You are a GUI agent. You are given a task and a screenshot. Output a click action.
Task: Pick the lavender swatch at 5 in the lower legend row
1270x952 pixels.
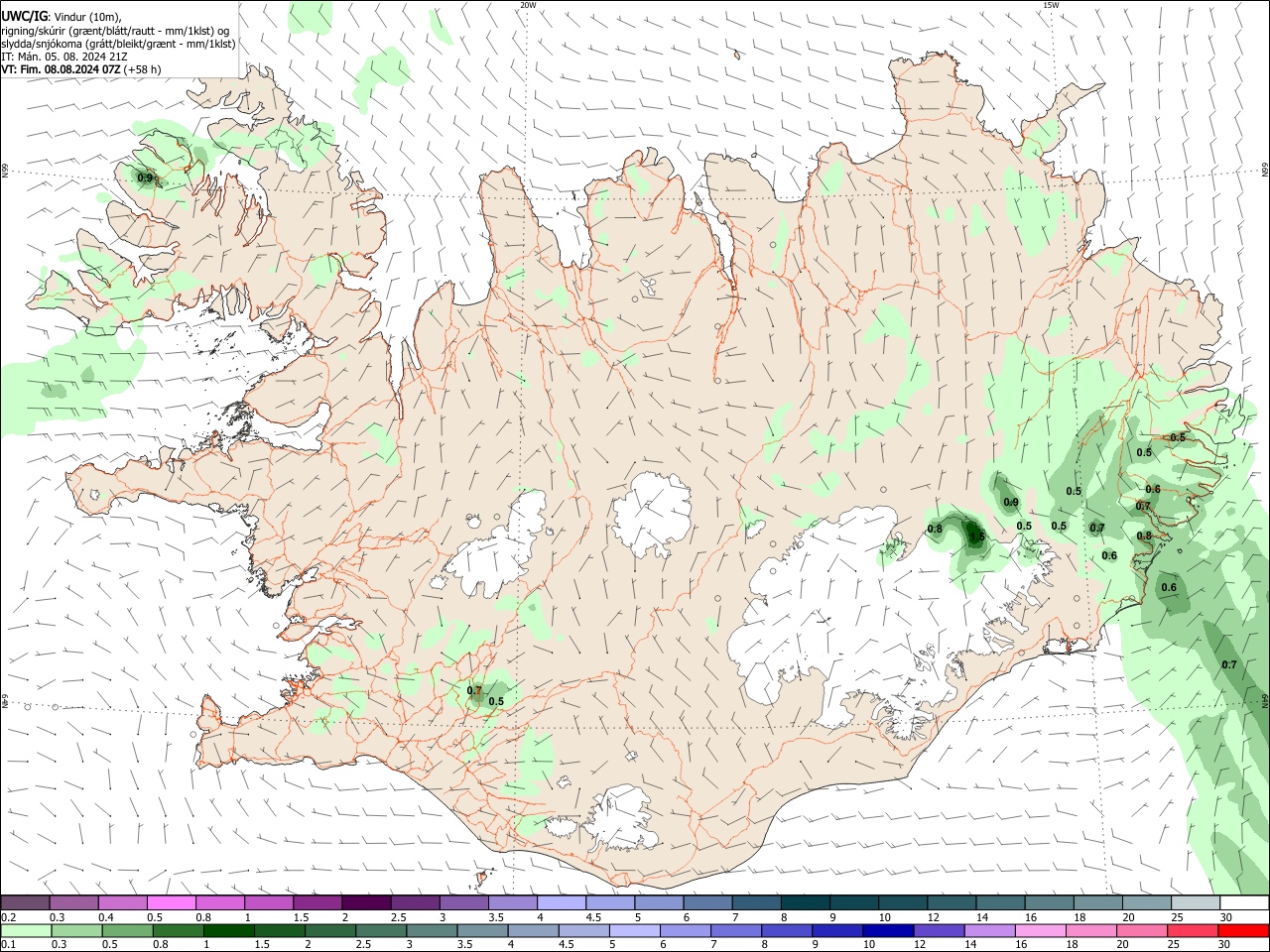(635, 930)
